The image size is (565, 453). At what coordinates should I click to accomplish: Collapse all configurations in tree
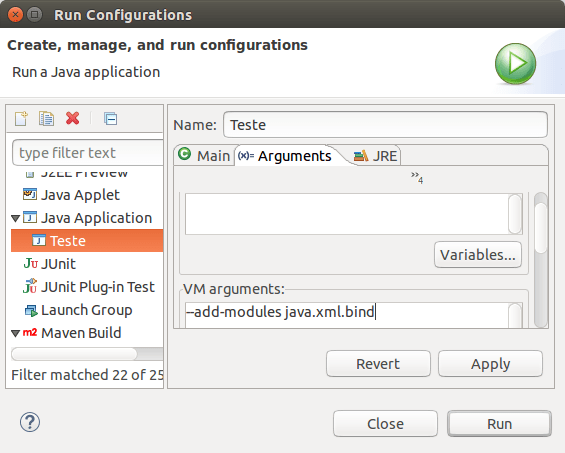[110, 119]
